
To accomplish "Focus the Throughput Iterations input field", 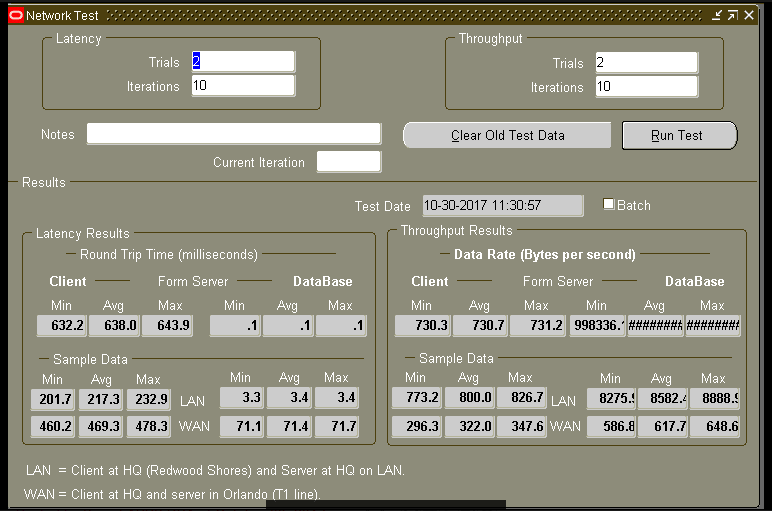I will (x=646, y=87).
